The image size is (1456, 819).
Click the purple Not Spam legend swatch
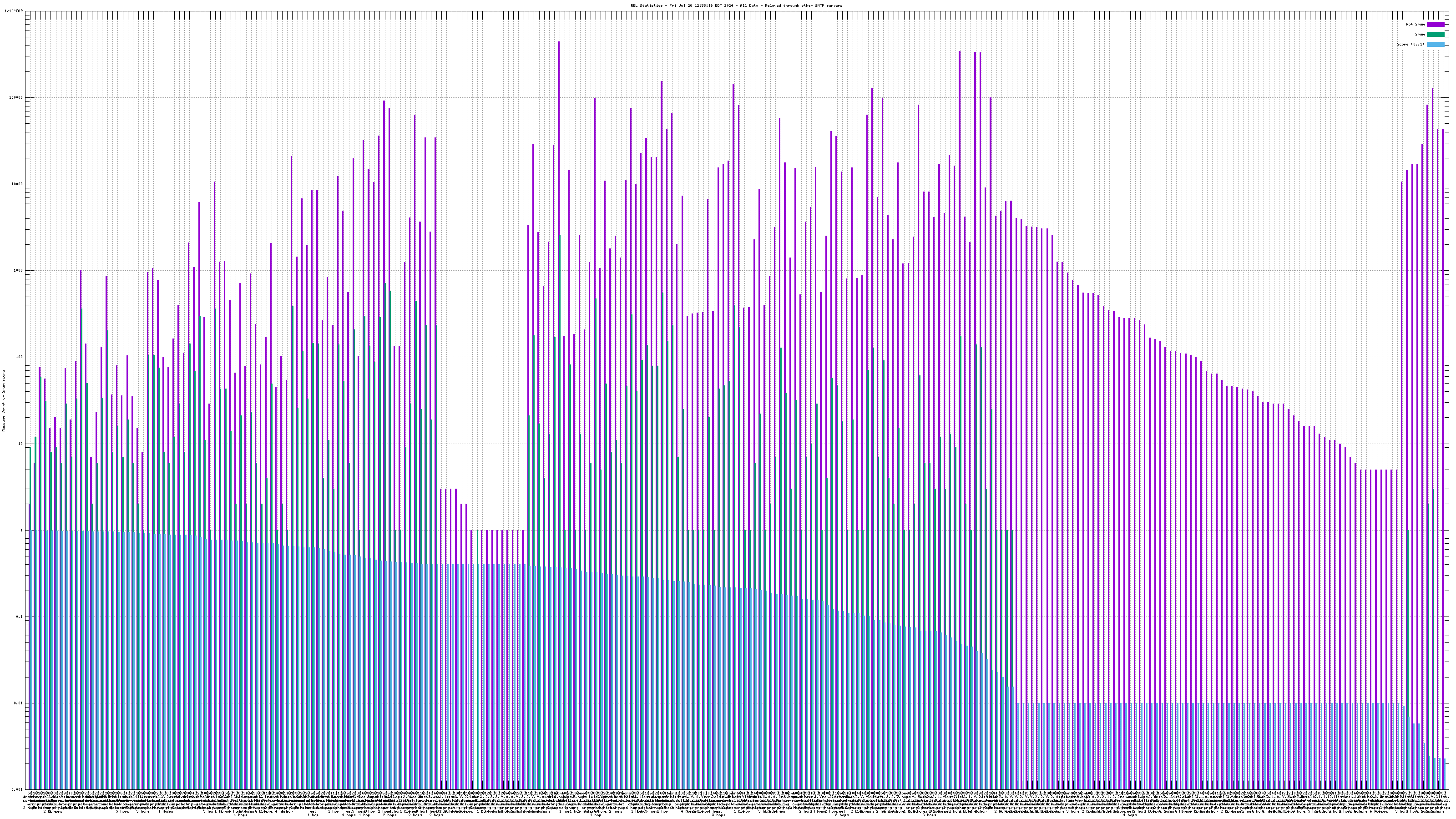[x=1435, y=24]
